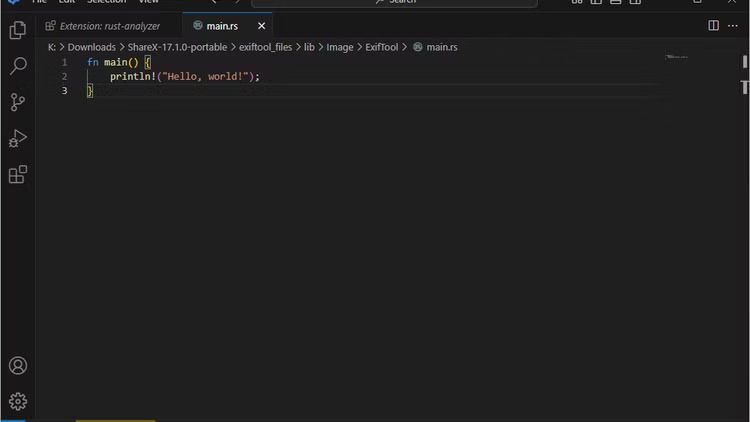The height and width of the screenshot is (422, 750).
Task: Click the Accounts profile icon
Action: [17, 366]
